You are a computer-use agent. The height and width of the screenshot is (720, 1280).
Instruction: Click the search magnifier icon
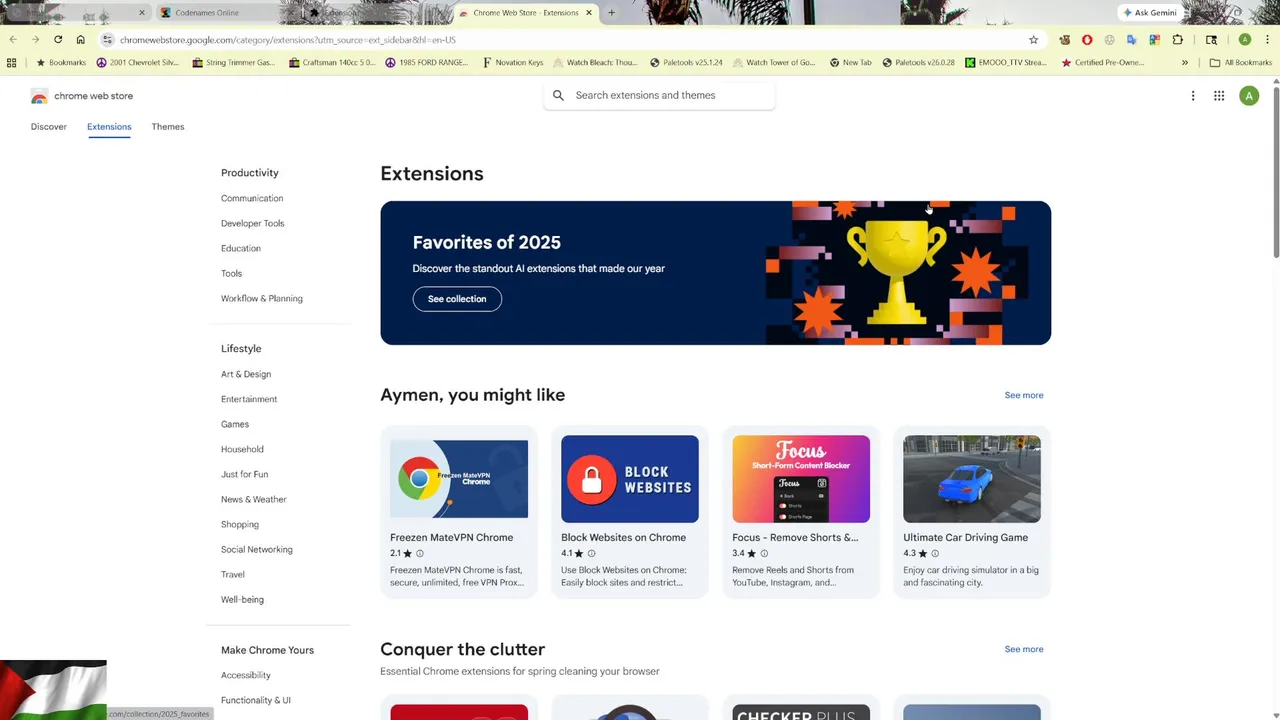pyautogui.click(x=558, y=95)
